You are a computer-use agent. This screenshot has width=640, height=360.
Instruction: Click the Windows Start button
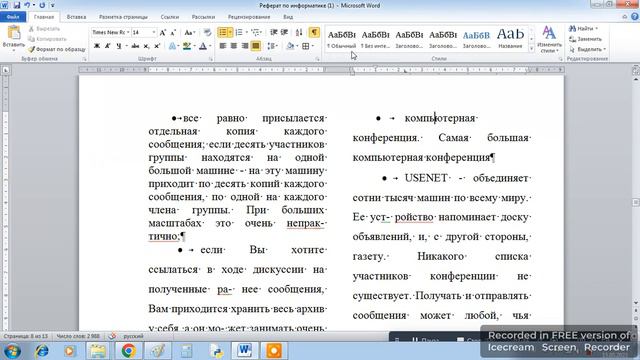[x=12, y=351]
